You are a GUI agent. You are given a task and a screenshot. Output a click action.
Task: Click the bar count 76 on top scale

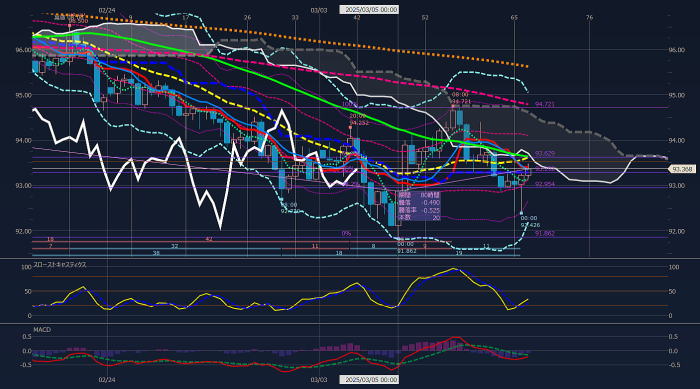point(589,17)
